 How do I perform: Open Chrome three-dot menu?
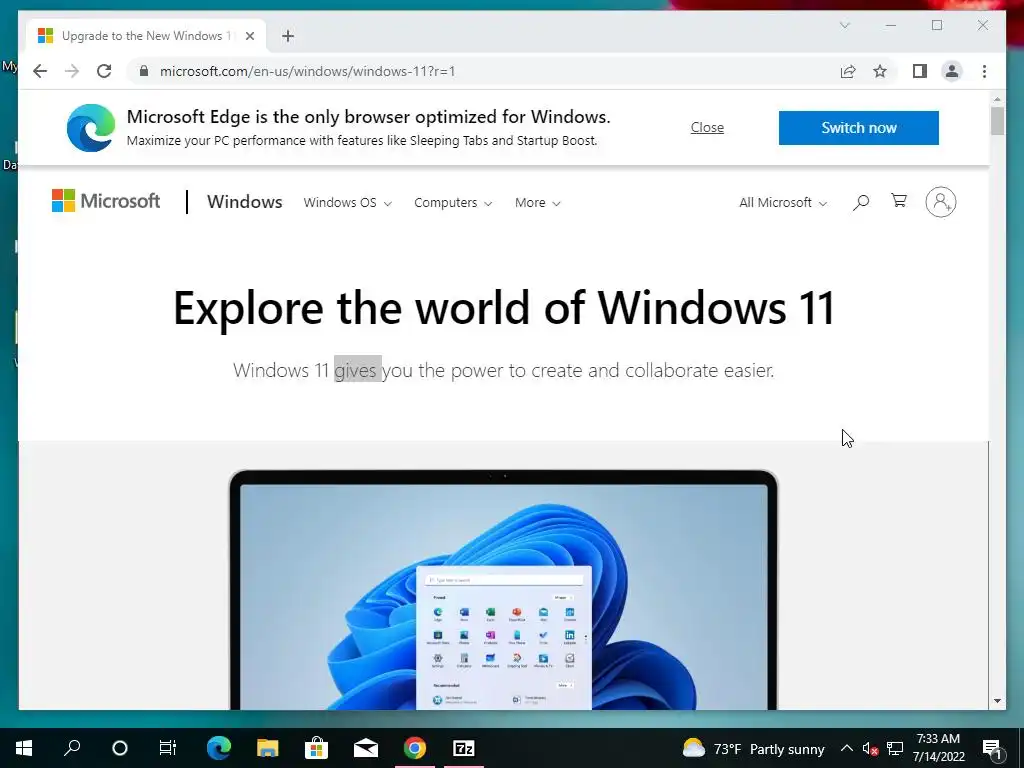point(984,71)
